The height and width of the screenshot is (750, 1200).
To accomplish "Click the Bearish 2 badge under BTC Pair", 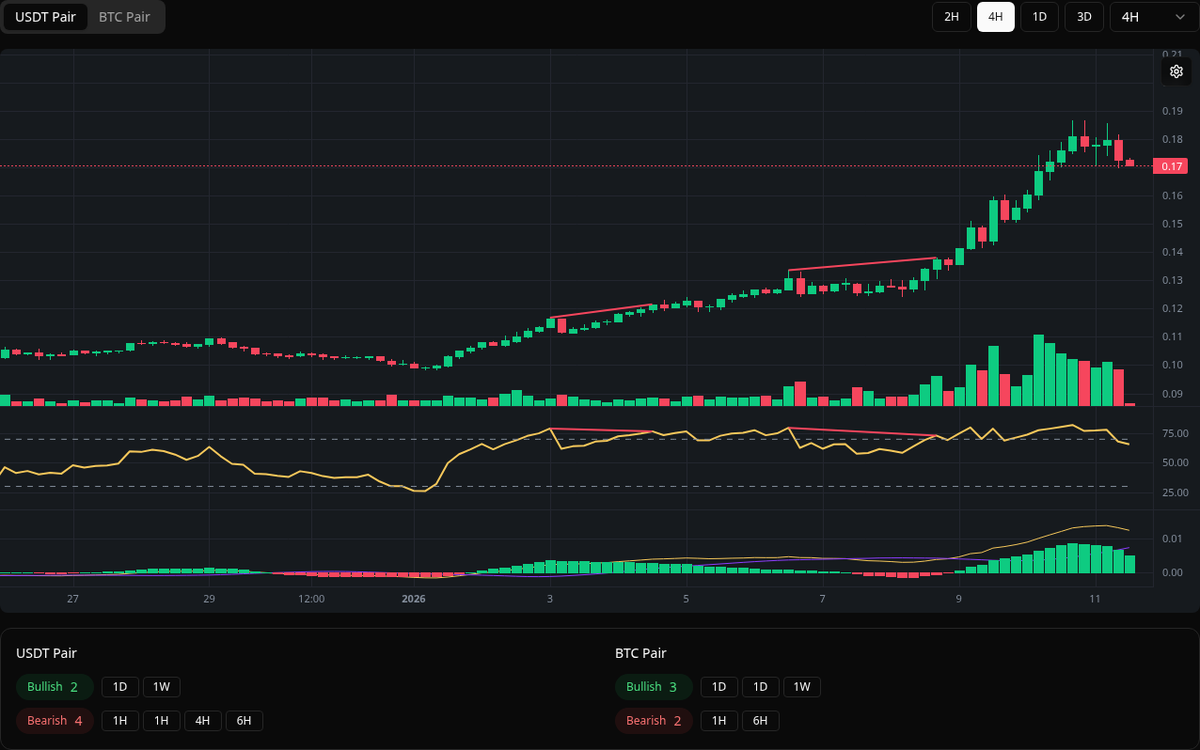I will 653,720.
